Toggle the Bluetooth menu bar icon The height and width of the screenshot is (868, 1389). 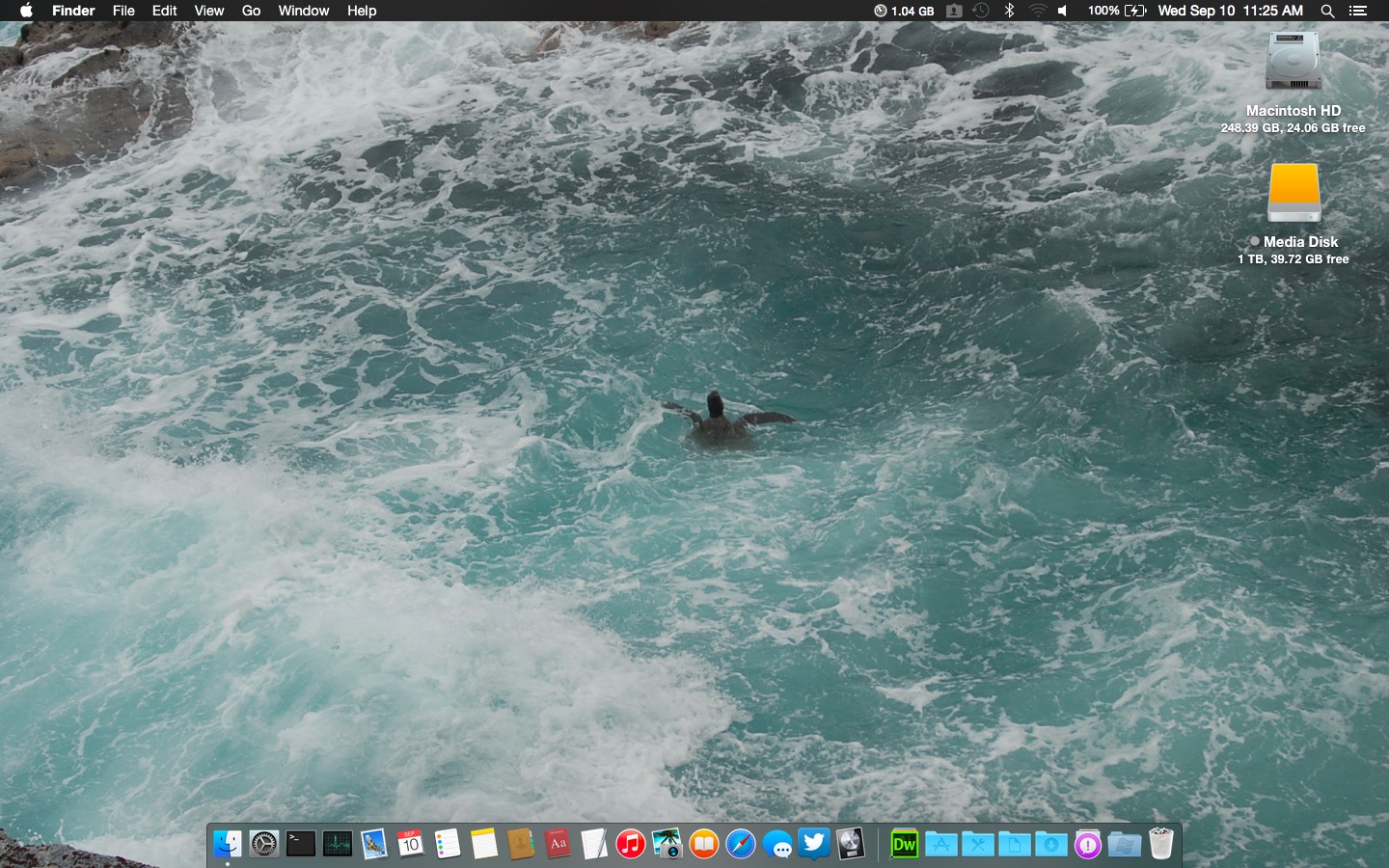(x=1009, y=11)
